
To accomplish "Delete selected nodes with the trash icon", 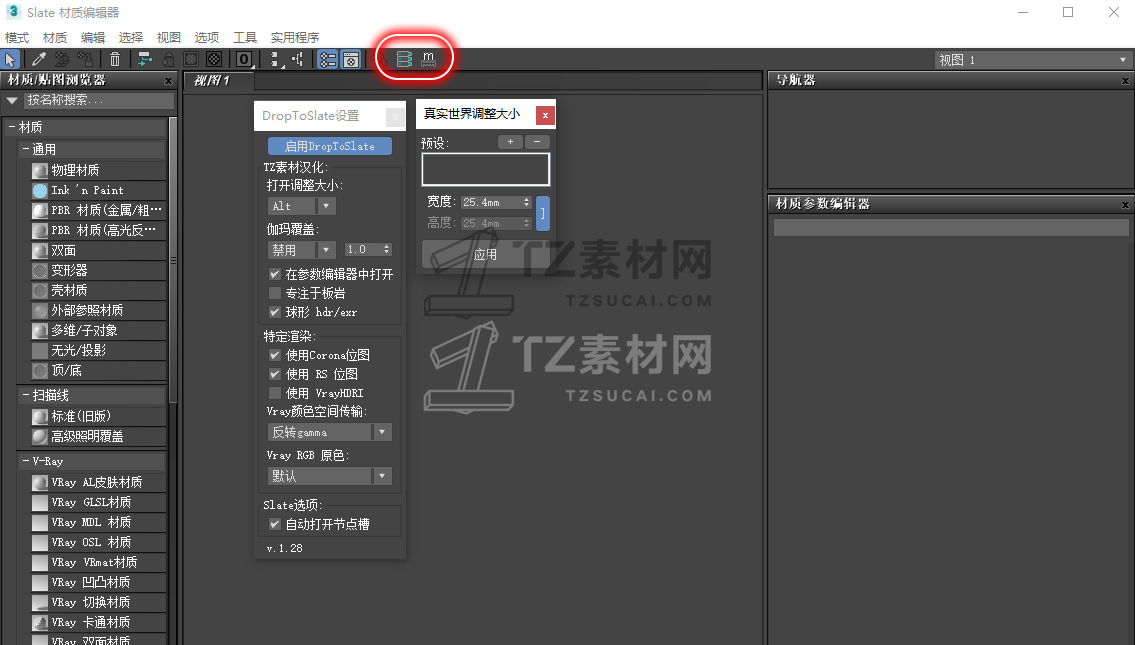I will (x=114, y=59).
